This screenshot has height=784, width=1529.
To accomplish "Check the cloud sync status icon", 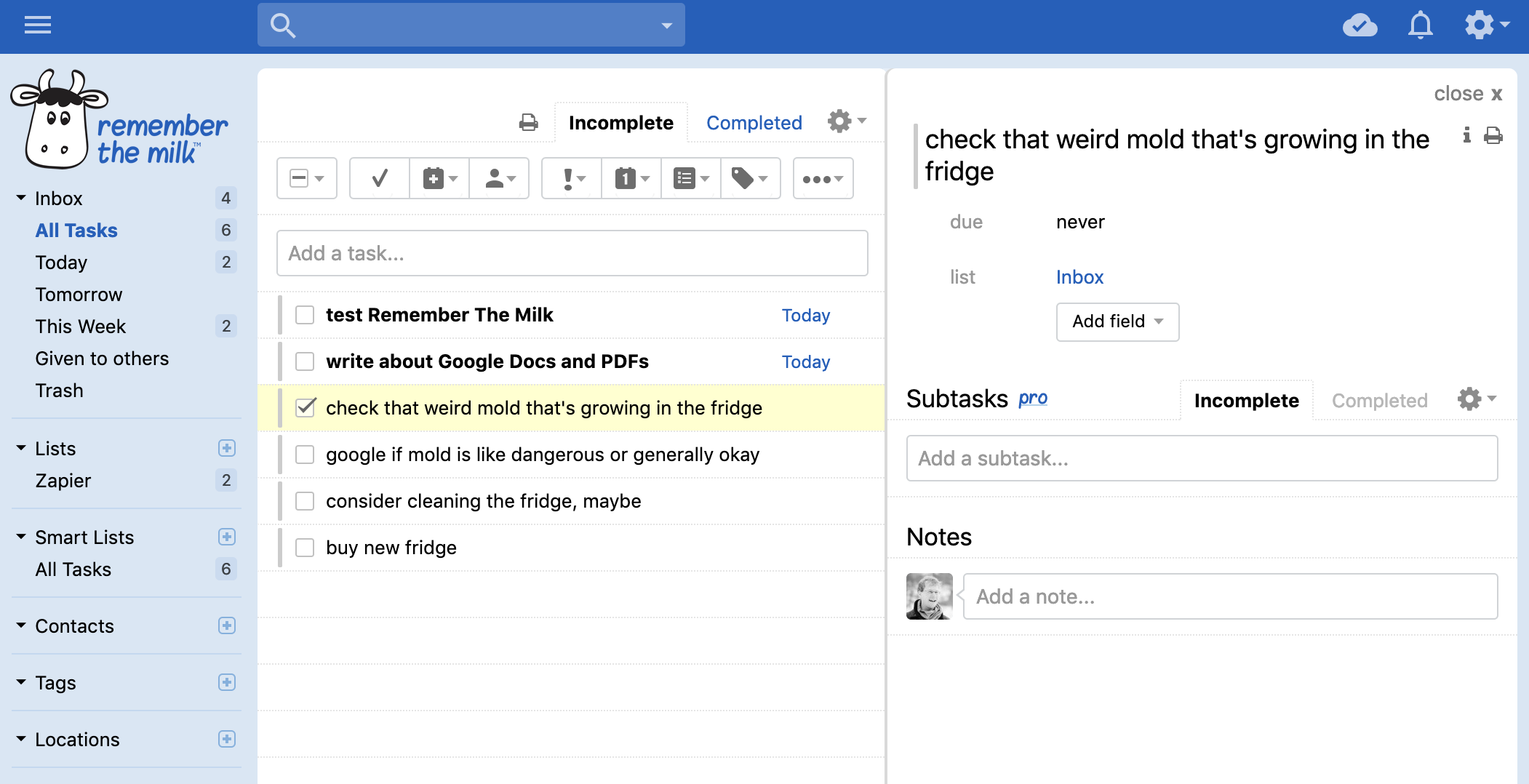I will pyautogui.click(x=1360, y=25).
